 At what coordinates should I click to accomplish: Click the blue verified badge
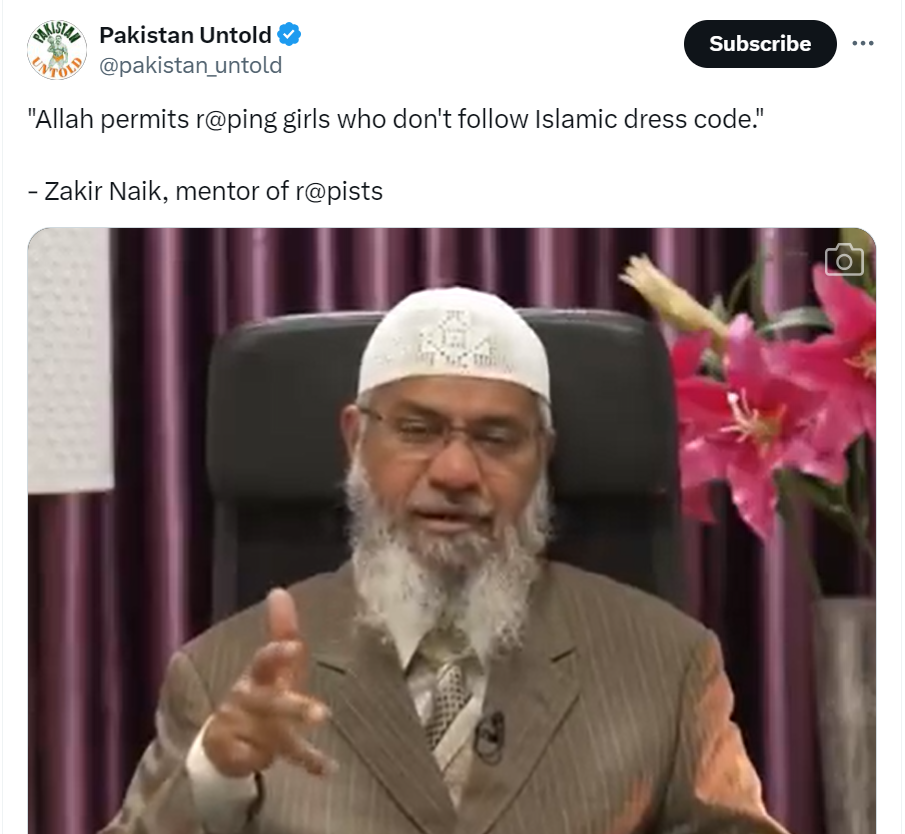[x=289, y=35]
